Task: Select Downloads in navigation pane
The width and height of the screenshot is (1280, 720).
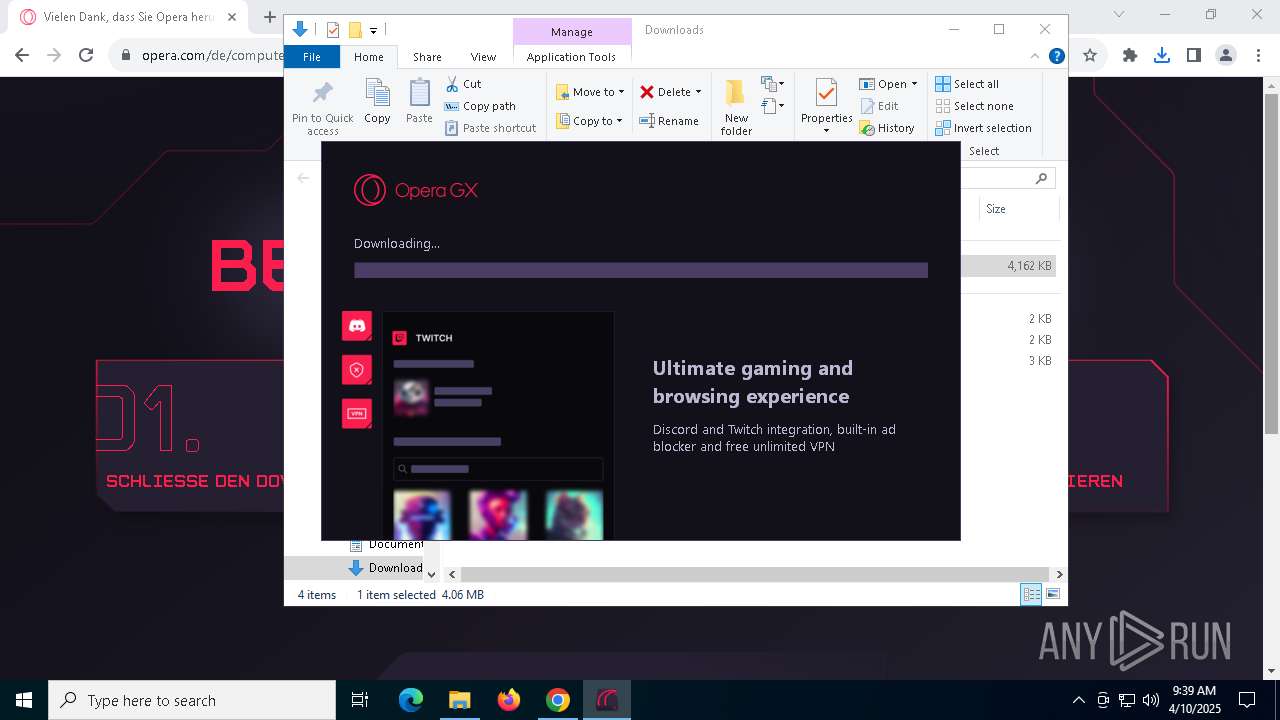Action: point(385,568)
